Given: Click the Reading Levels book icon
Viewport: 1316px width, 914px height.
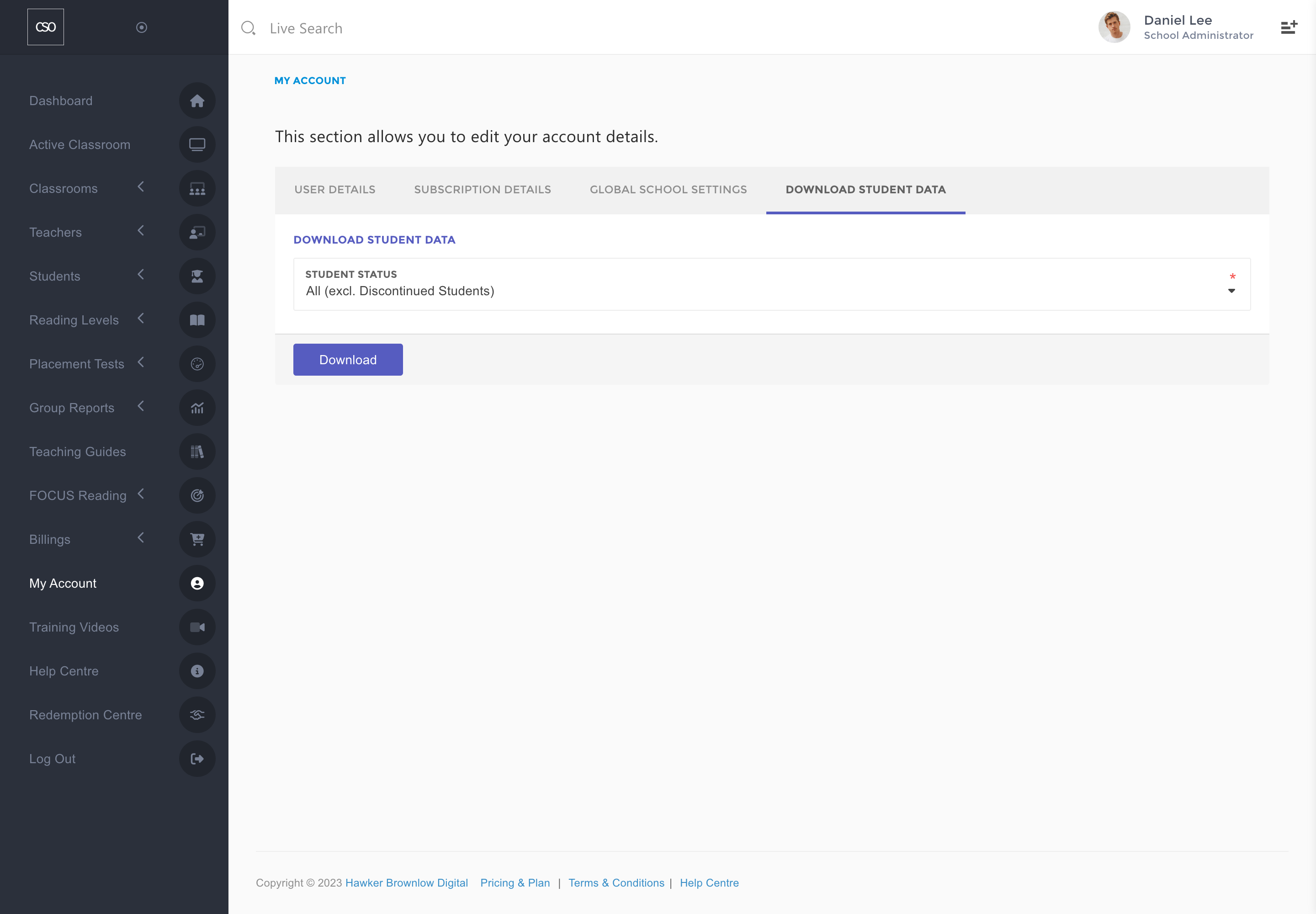Looking at the screenshot, I should pyautogui.click(x=197, y=320).
